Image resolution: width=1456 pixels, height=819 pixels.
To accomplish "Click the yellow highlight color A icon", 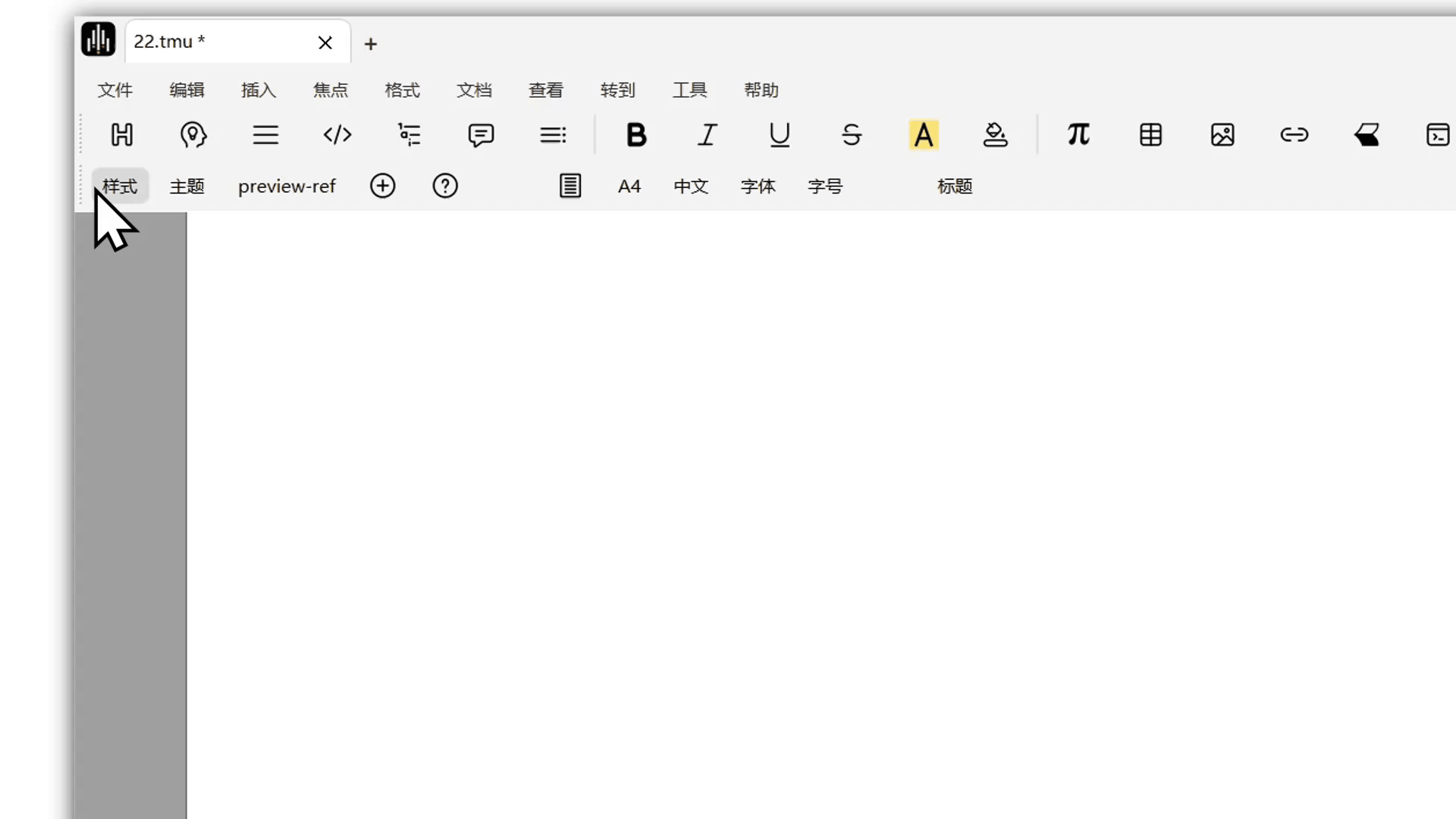I will [923, 135].
